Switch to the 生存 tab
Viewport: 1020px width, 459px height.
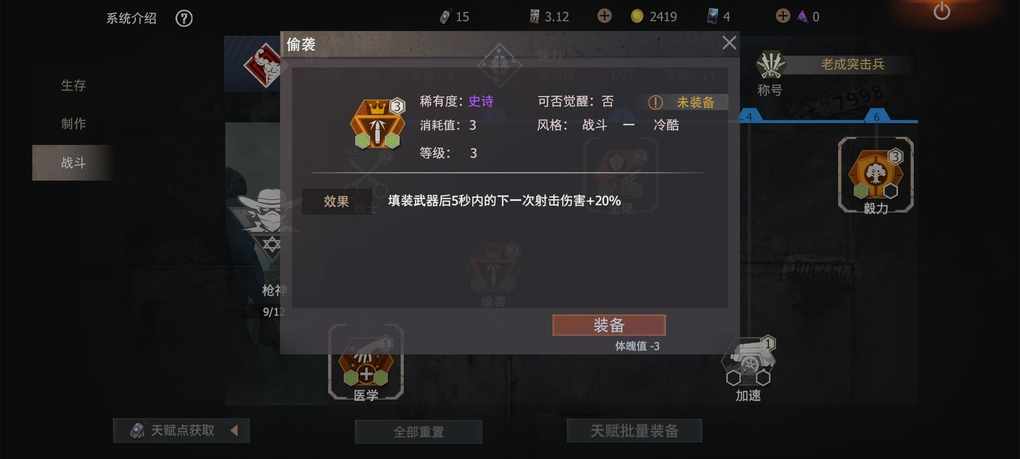[x=73, y=85]
